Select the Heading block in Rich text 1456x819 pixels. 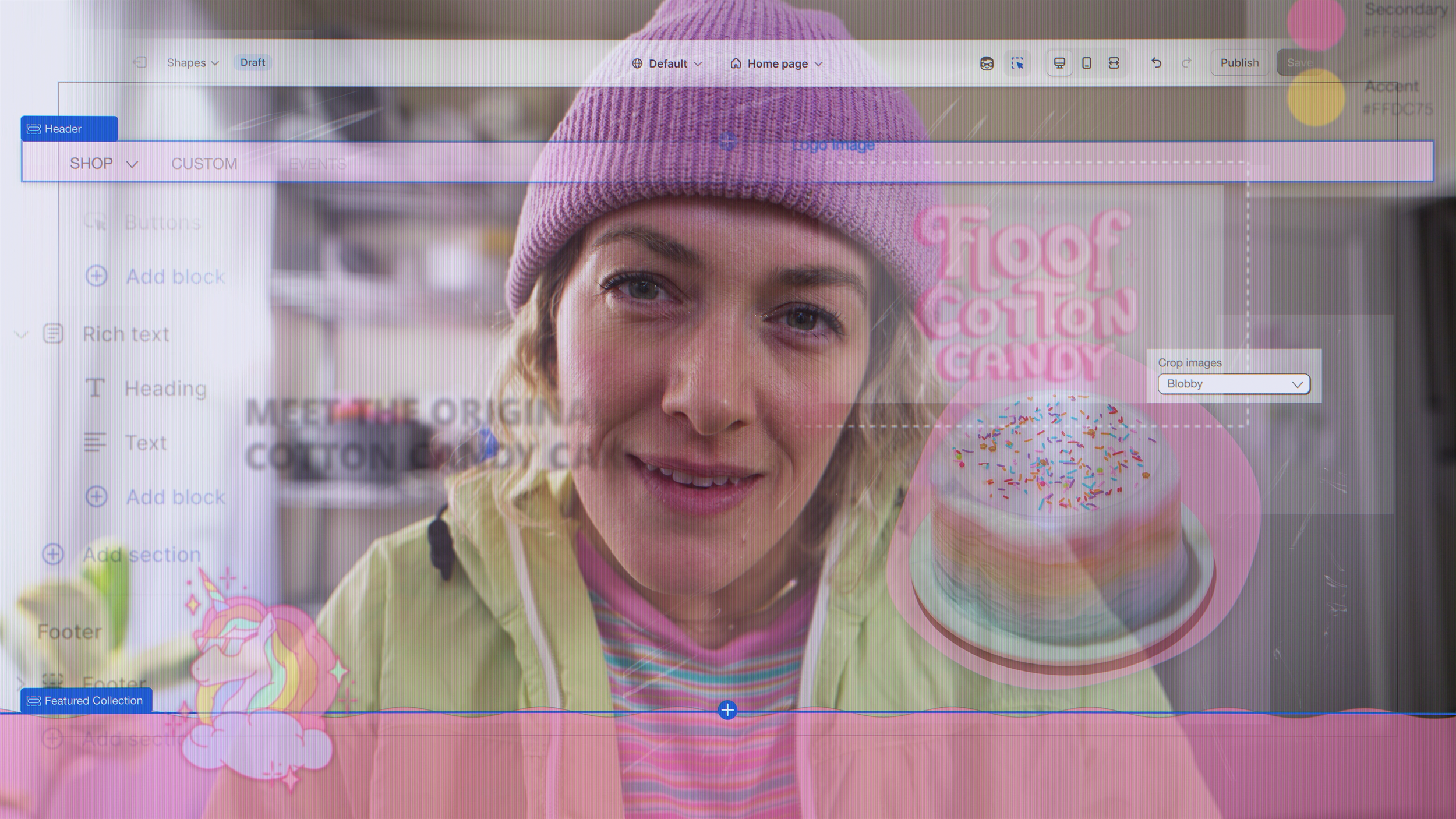(165, 389)
